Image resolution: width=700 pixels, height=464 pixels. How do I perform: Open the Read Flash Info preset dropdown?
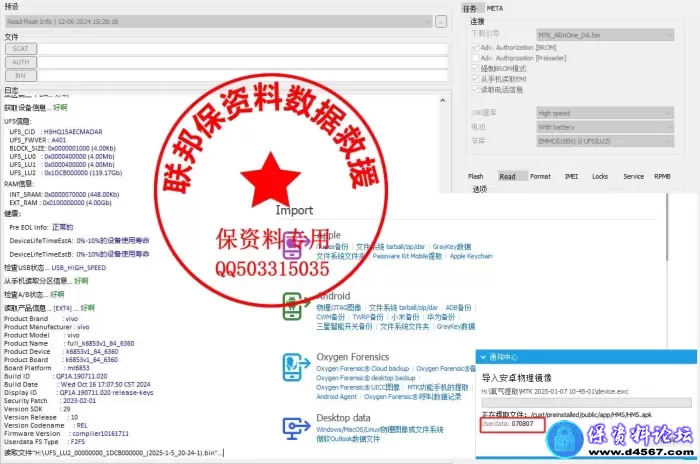pos(219,21)
